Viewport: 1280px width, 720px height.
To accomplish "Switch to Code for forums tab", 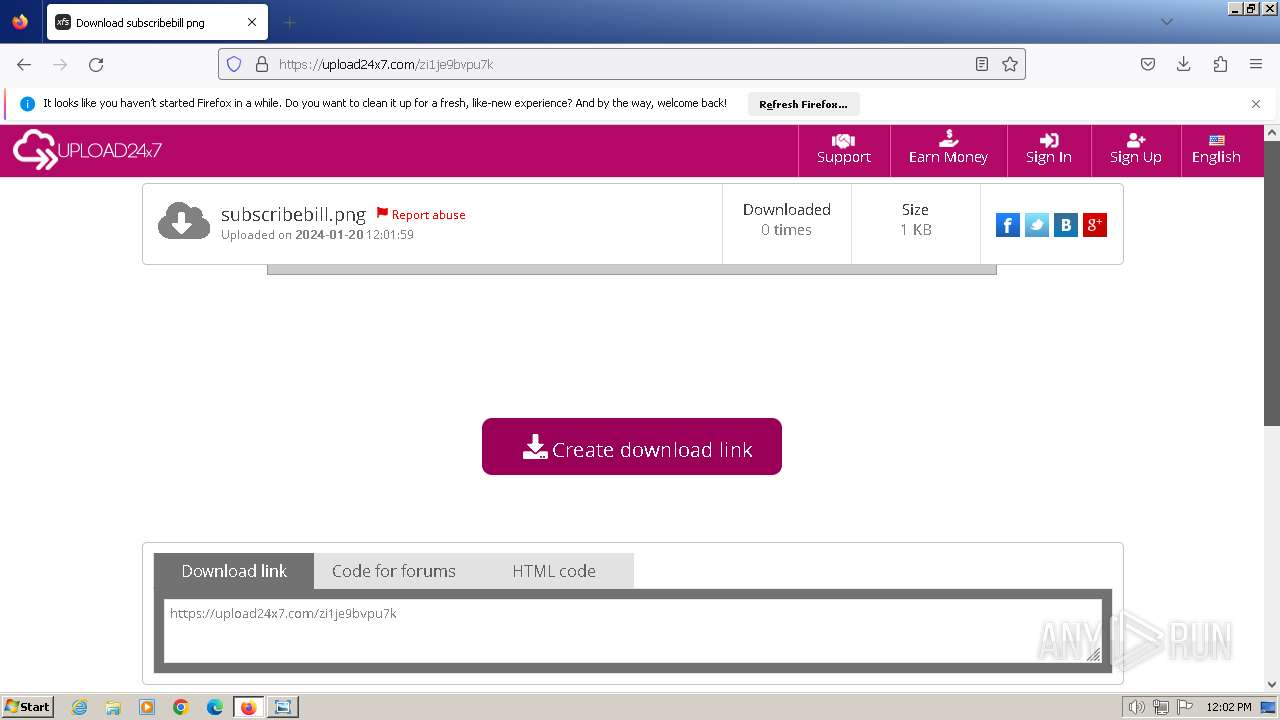I will click(x=394, y=571).
